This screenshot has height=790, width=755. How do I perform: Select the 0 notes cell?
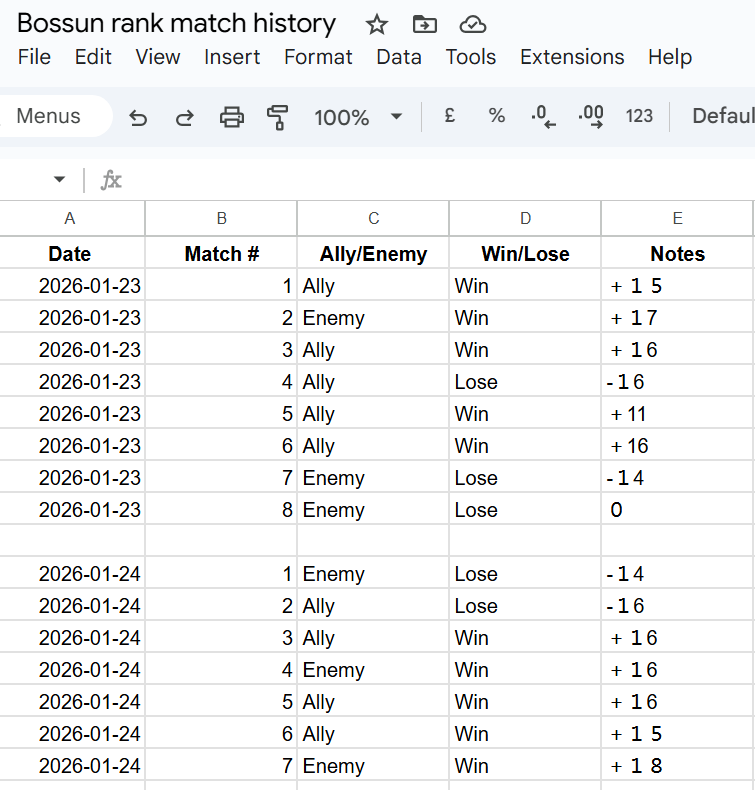[677, 509]
